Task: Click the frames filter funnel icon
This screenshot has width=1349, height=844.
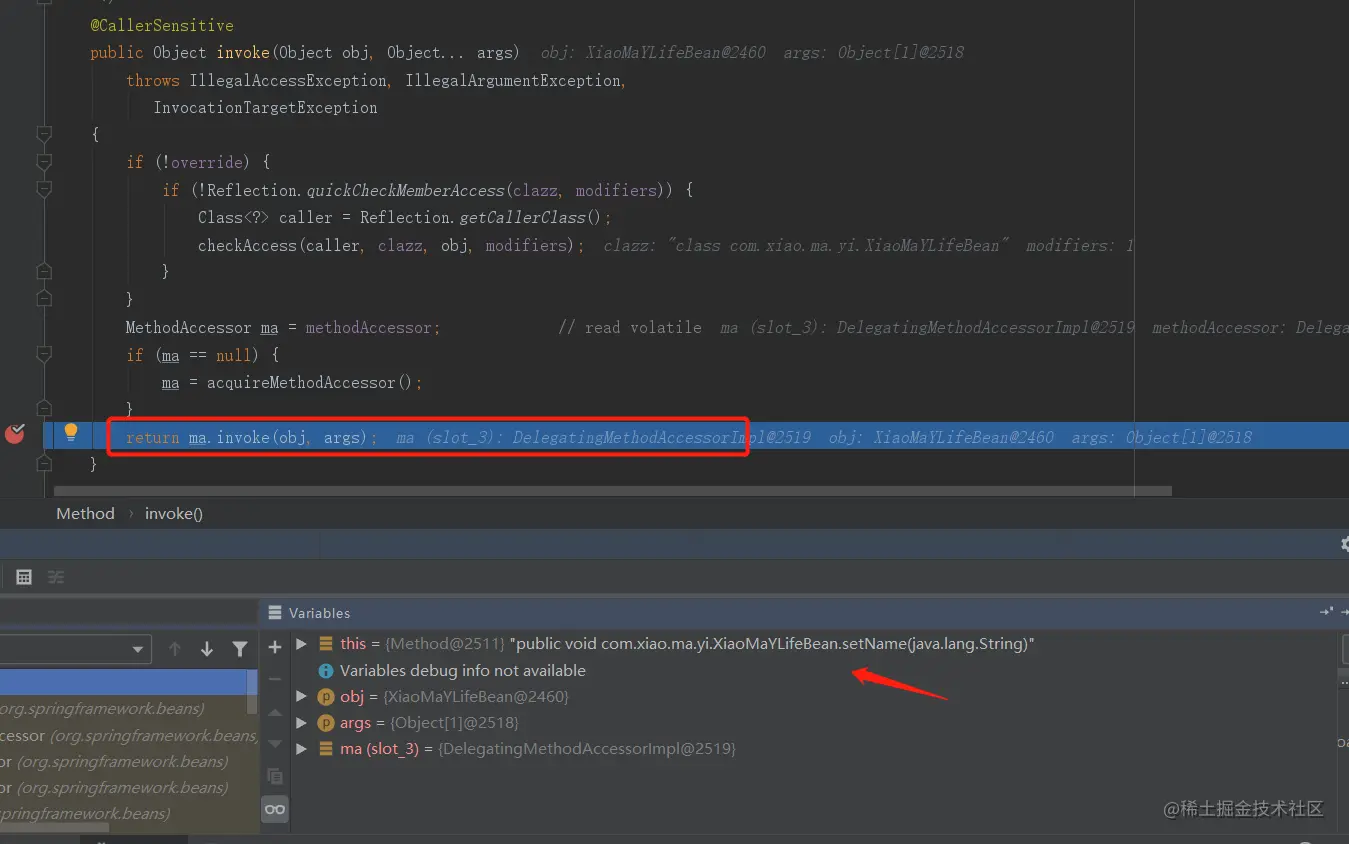Action: (240, 649)
